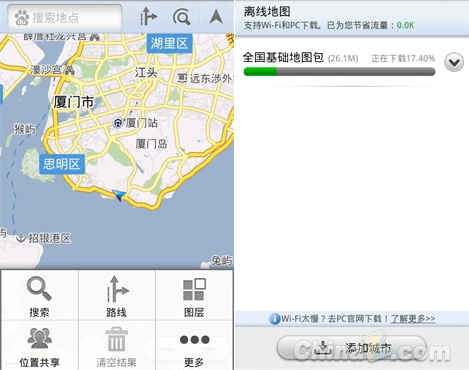Screen dimensions: 469x370
Task: Open route planning icon in top bar
Action: point(148,16)
